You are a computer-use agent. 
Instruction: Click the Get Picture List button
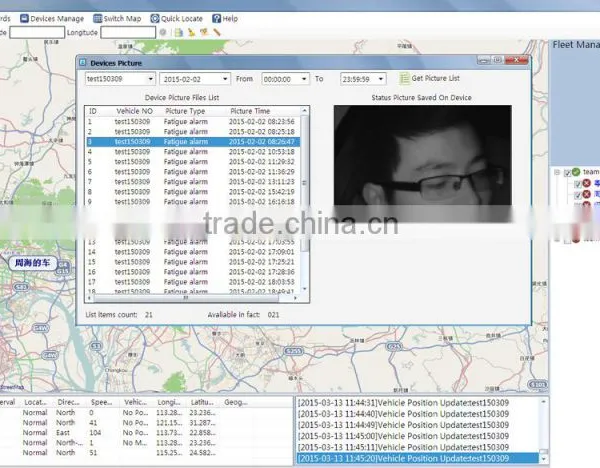tap(429, 78)
